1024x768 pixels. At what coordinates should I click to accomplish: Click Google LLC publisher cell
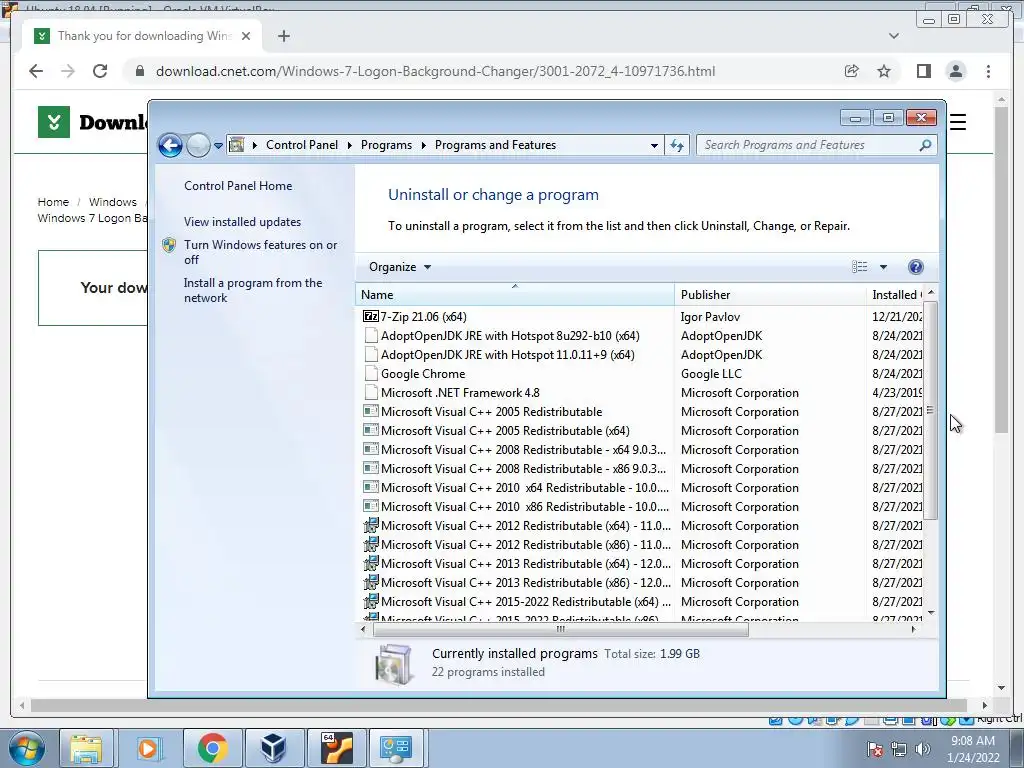[x=711, y=374]
